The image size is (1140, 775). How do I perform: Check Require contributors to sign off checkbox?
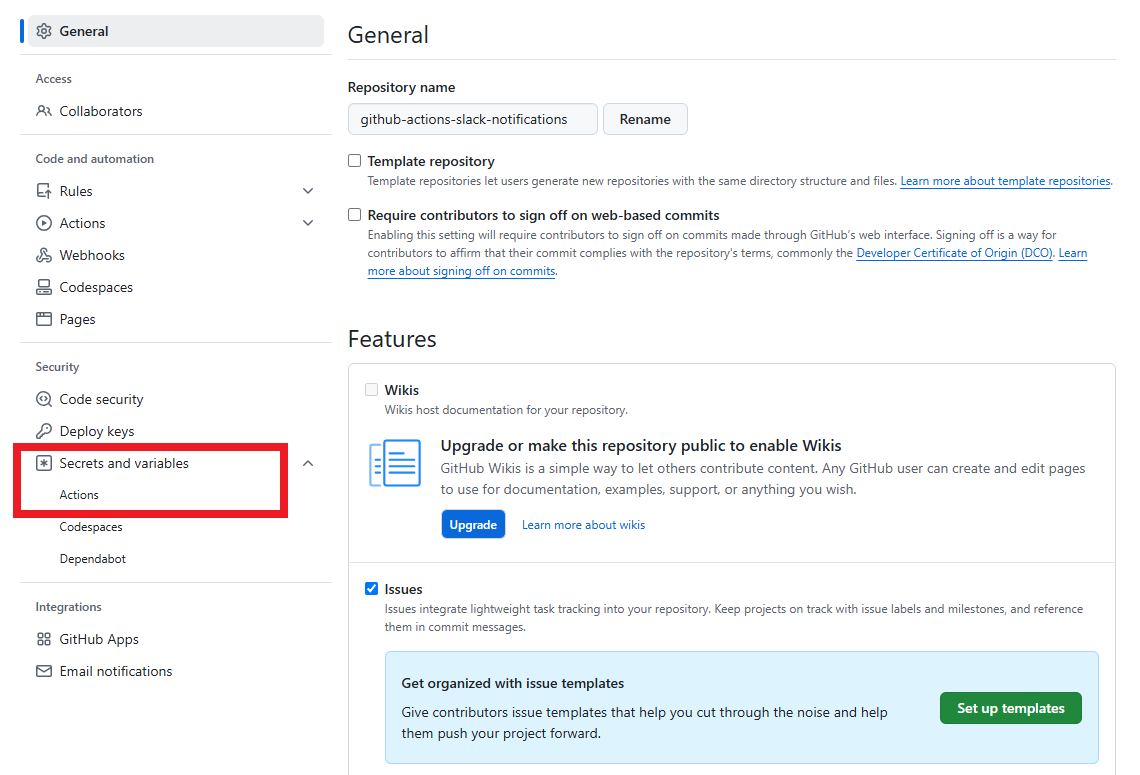pyautogui.click(x=354, y=214)
